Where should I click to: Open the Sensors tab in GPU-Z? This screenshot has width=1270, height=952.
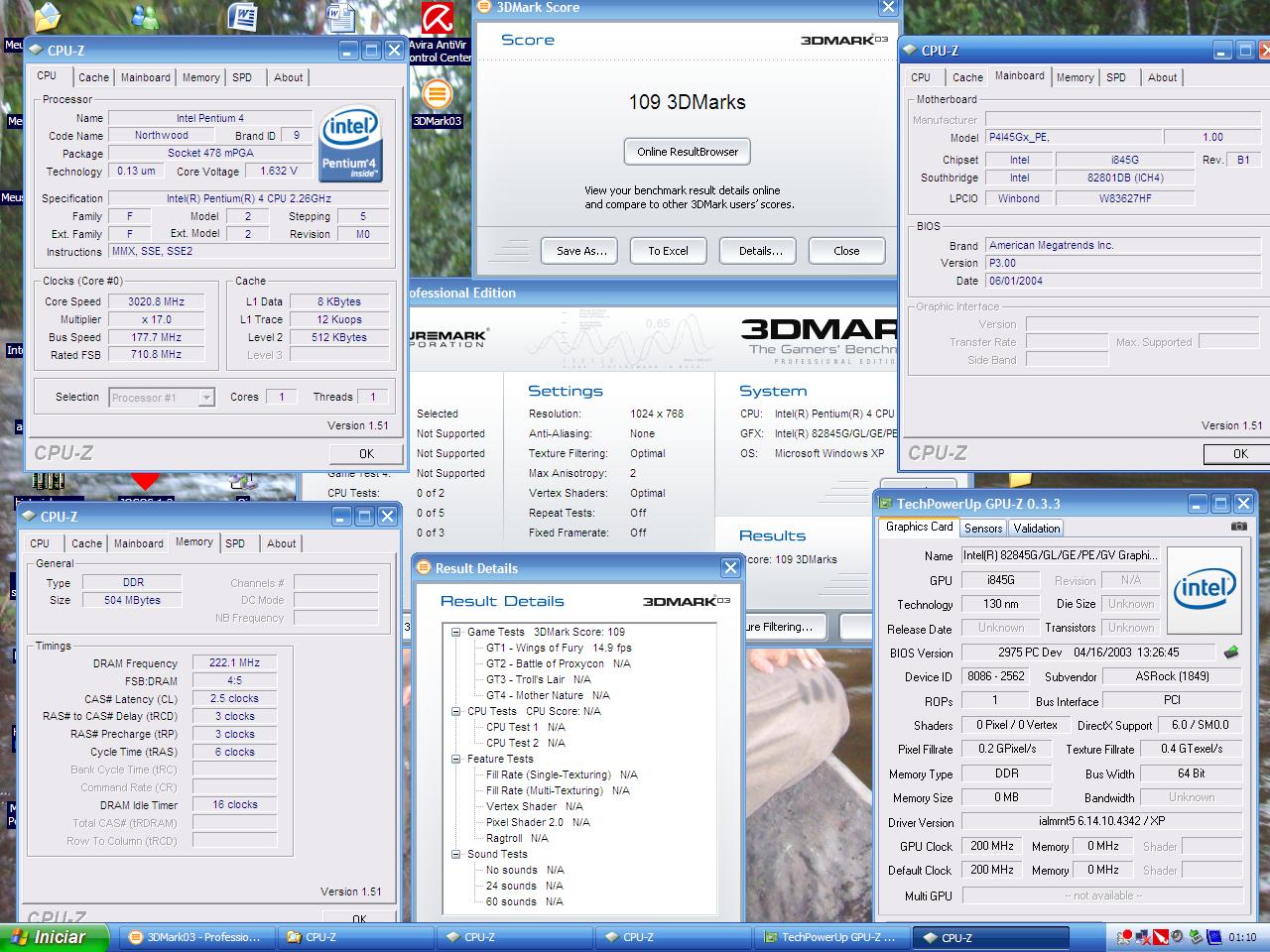point(983,529)
